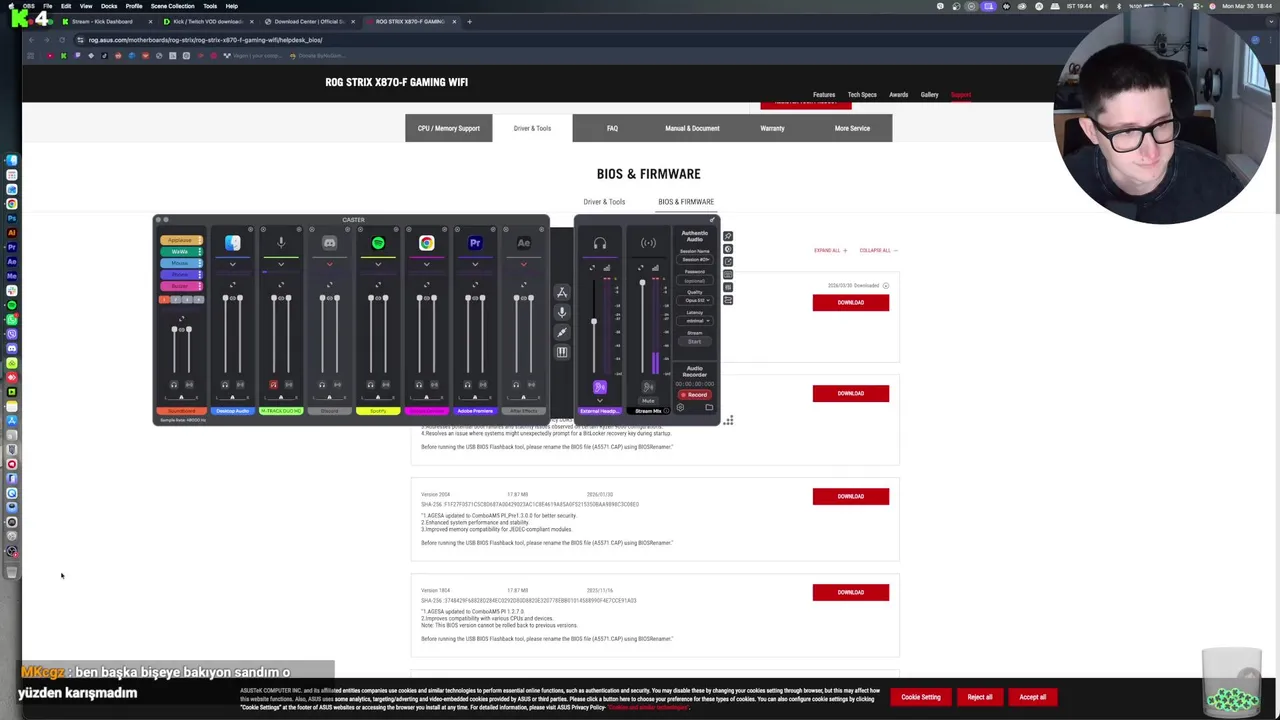Add a piano instrument source in Caster

(x=561, y=352)
